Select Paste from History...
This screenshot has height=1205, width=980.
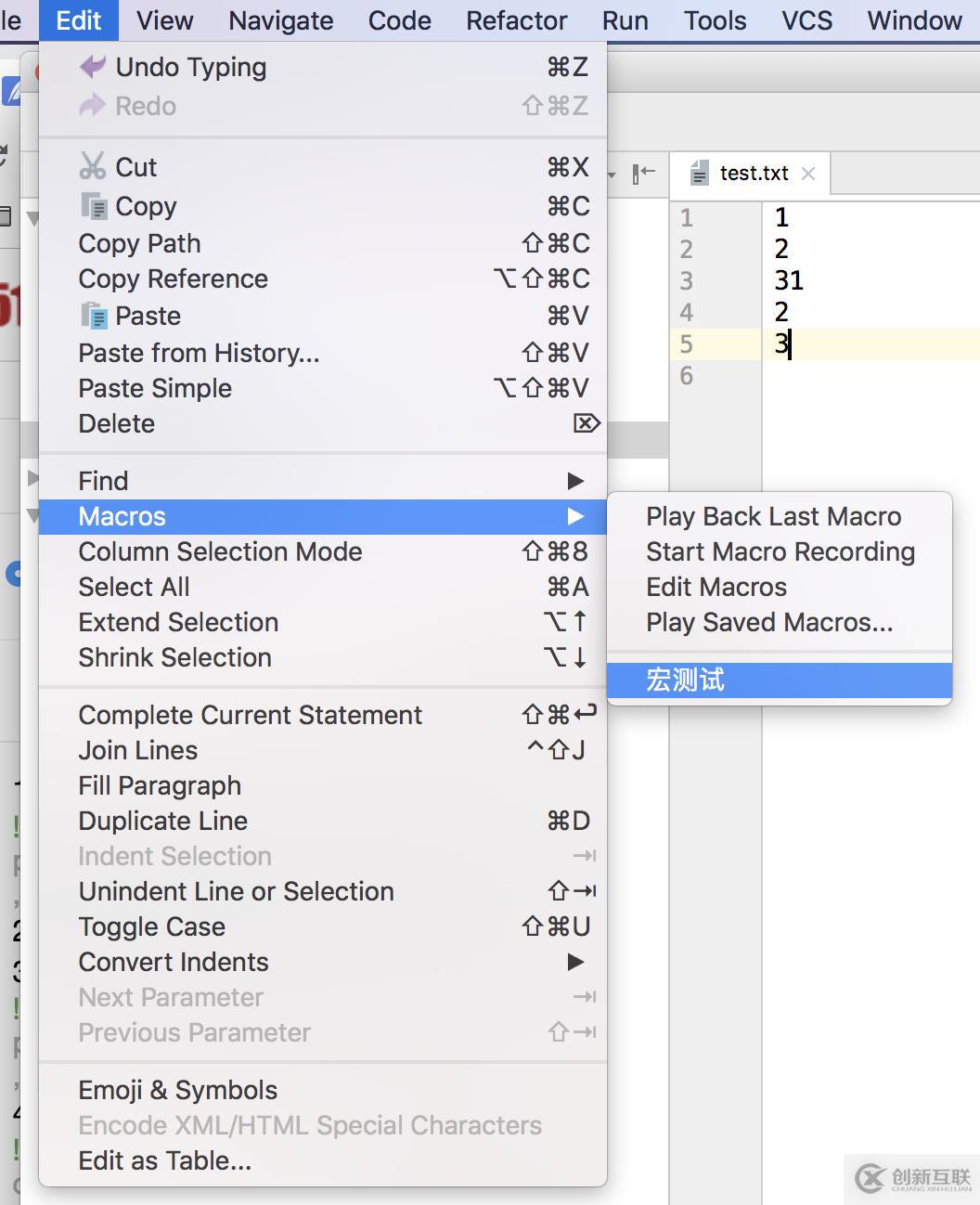pyautogui.click(x=323, y=353)
